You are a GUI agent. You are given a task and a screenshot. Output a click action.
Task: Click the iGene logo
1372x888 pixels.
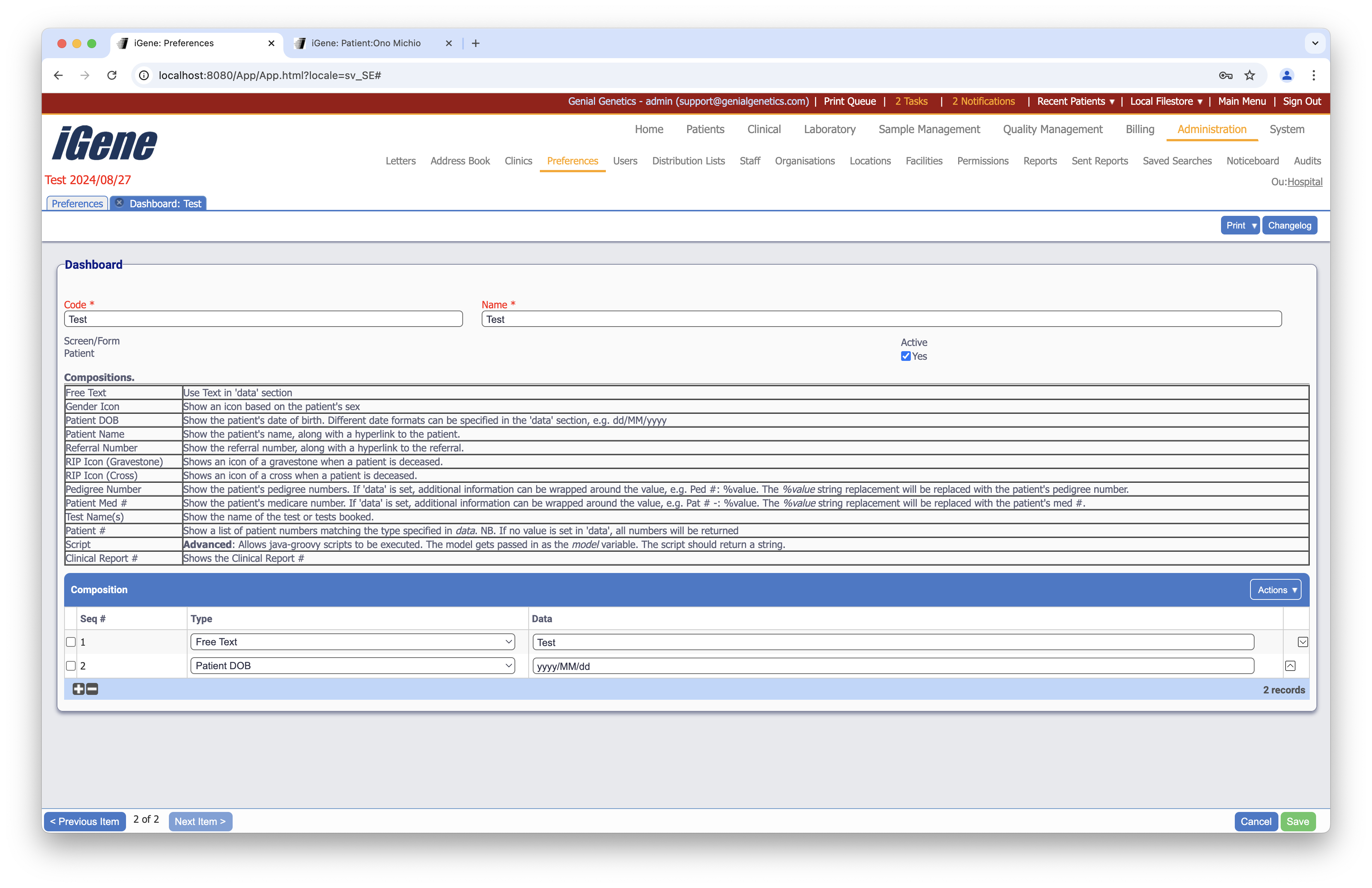click(104, 143)
